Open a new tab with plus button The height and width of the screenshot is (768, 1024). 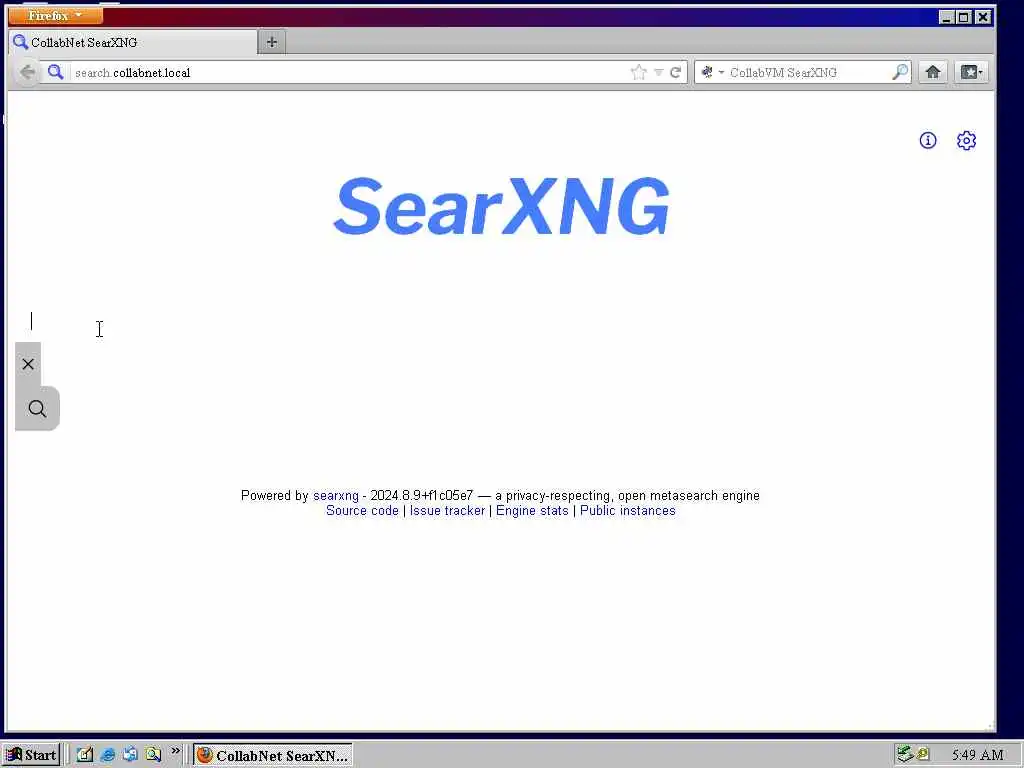click(x=272, y=42)
